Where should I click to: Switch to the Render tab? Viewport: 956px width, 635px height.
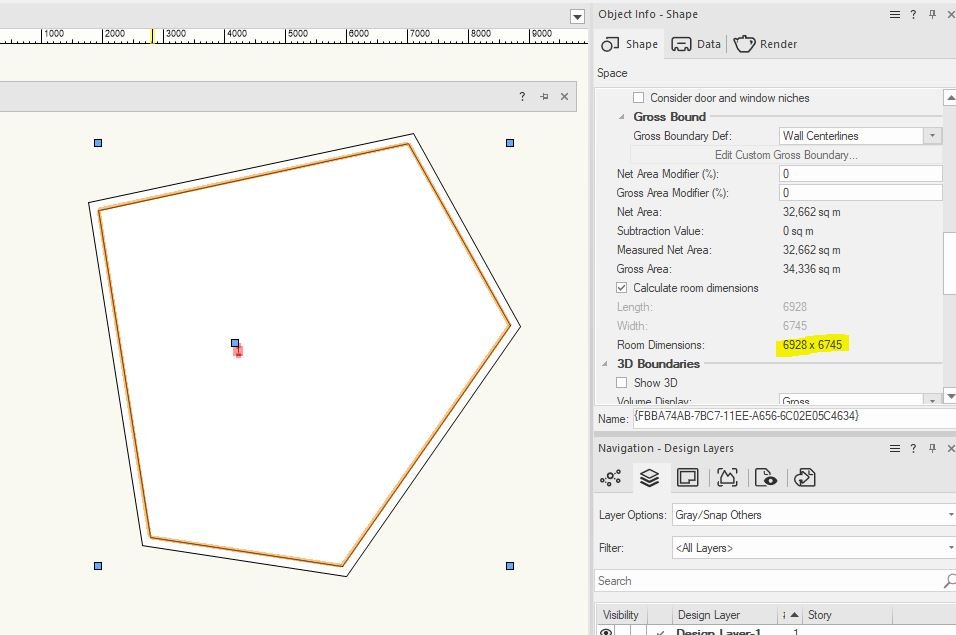(766, 44)
